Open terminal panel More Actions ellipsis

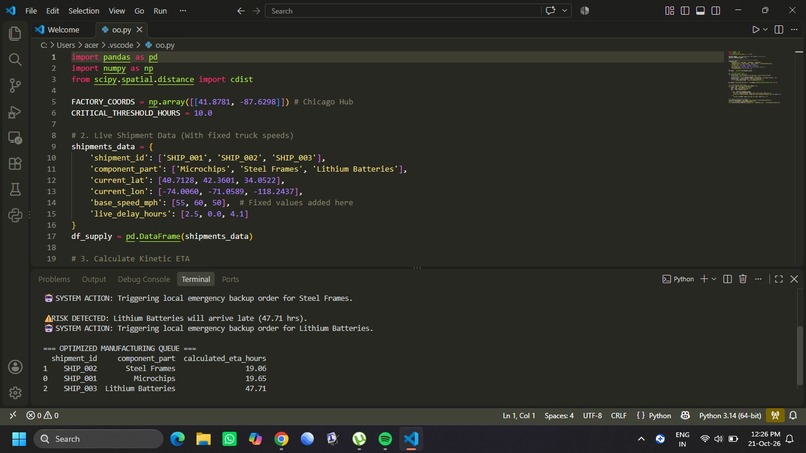(x=758, y=279)
